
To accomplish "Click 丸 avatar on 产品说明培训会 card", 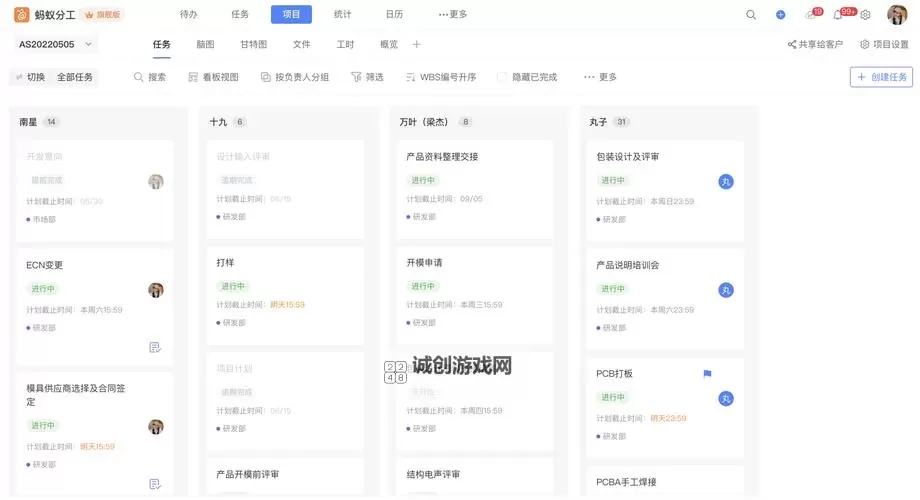I will [x=726, y=290].
